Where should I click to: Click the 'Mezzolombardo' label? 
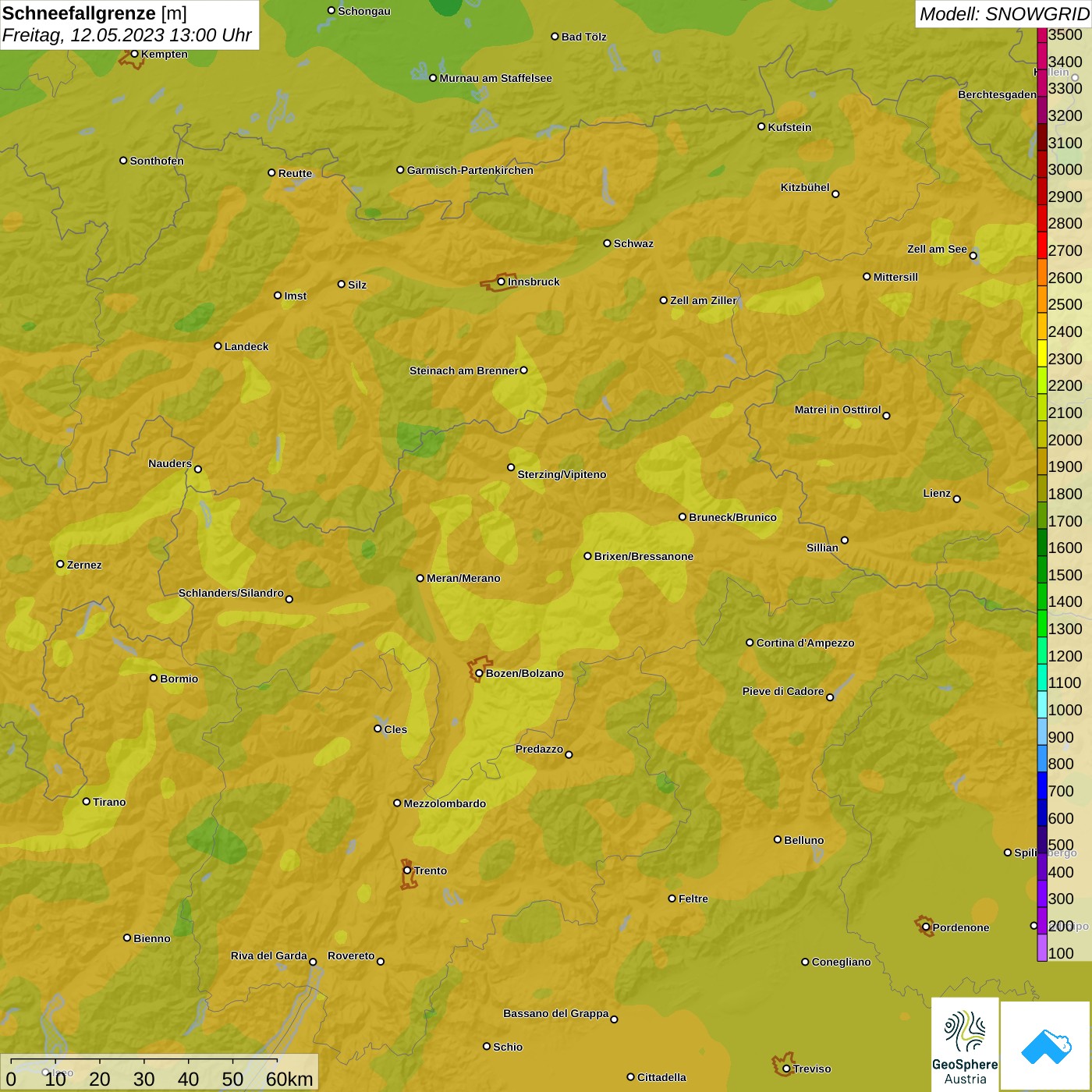pyautogui.click(x=445, y=803)
